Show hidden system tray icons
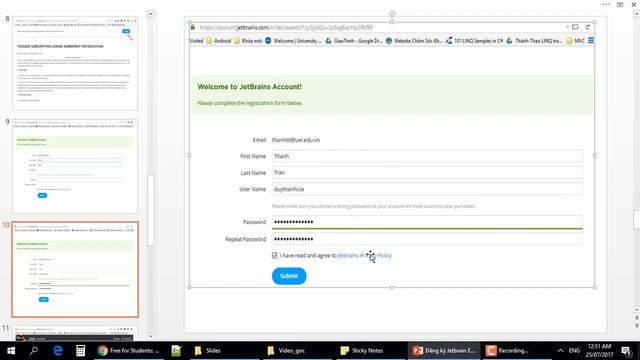The height and width of the screenshot is (360, 640). click(x=560, y=351)
